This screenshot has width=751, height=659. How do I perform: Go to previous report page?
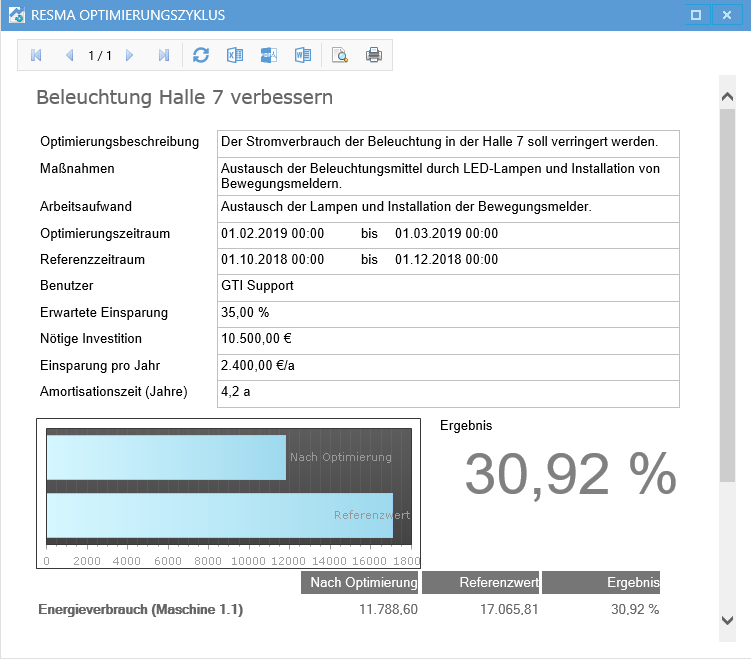pyautogui.click(x=69, y=56)
